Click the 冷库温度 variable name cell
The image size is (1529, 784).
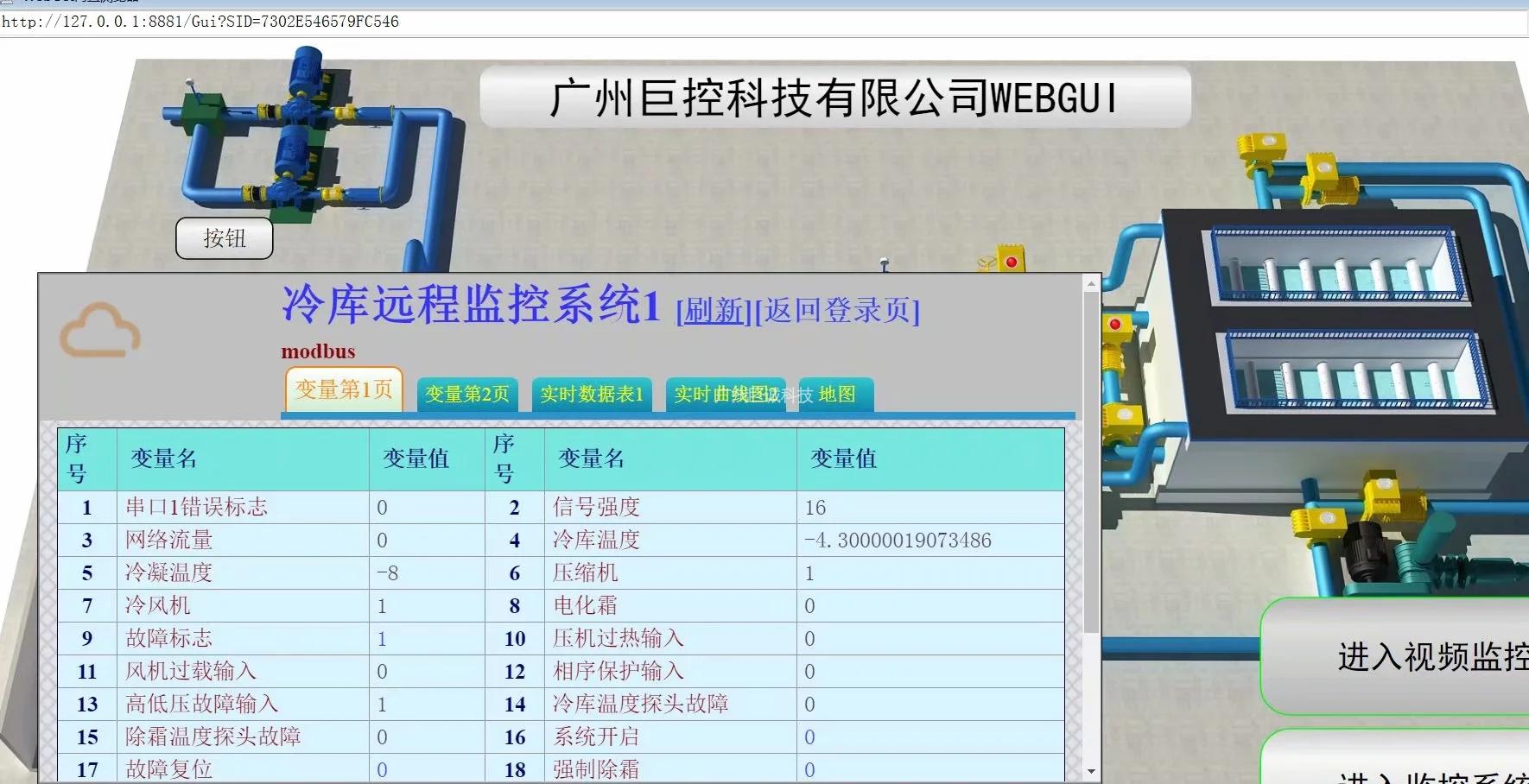597,541
